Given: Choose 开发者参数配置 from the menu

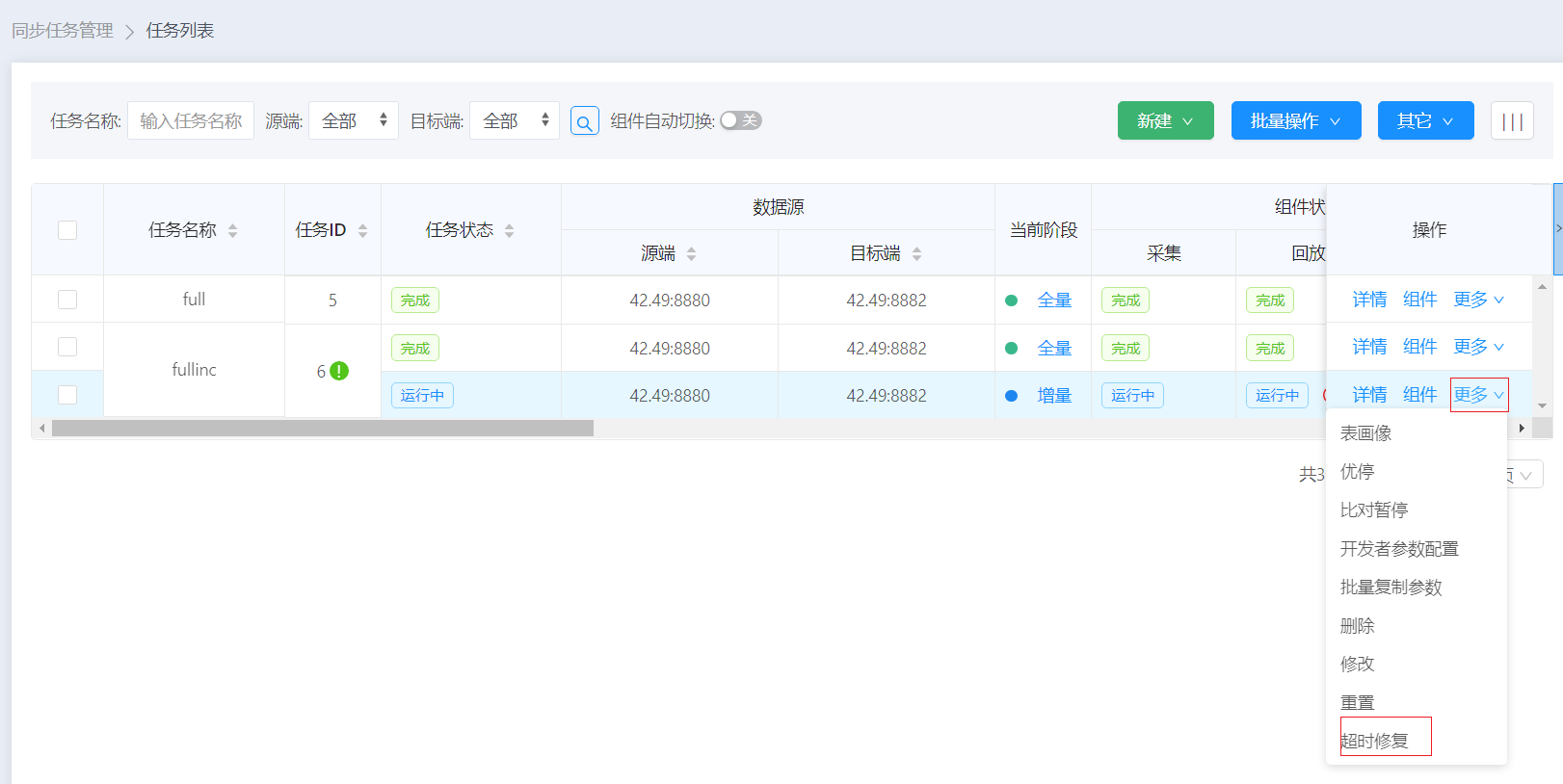Looking at the screenshot, I should 1399,549.
